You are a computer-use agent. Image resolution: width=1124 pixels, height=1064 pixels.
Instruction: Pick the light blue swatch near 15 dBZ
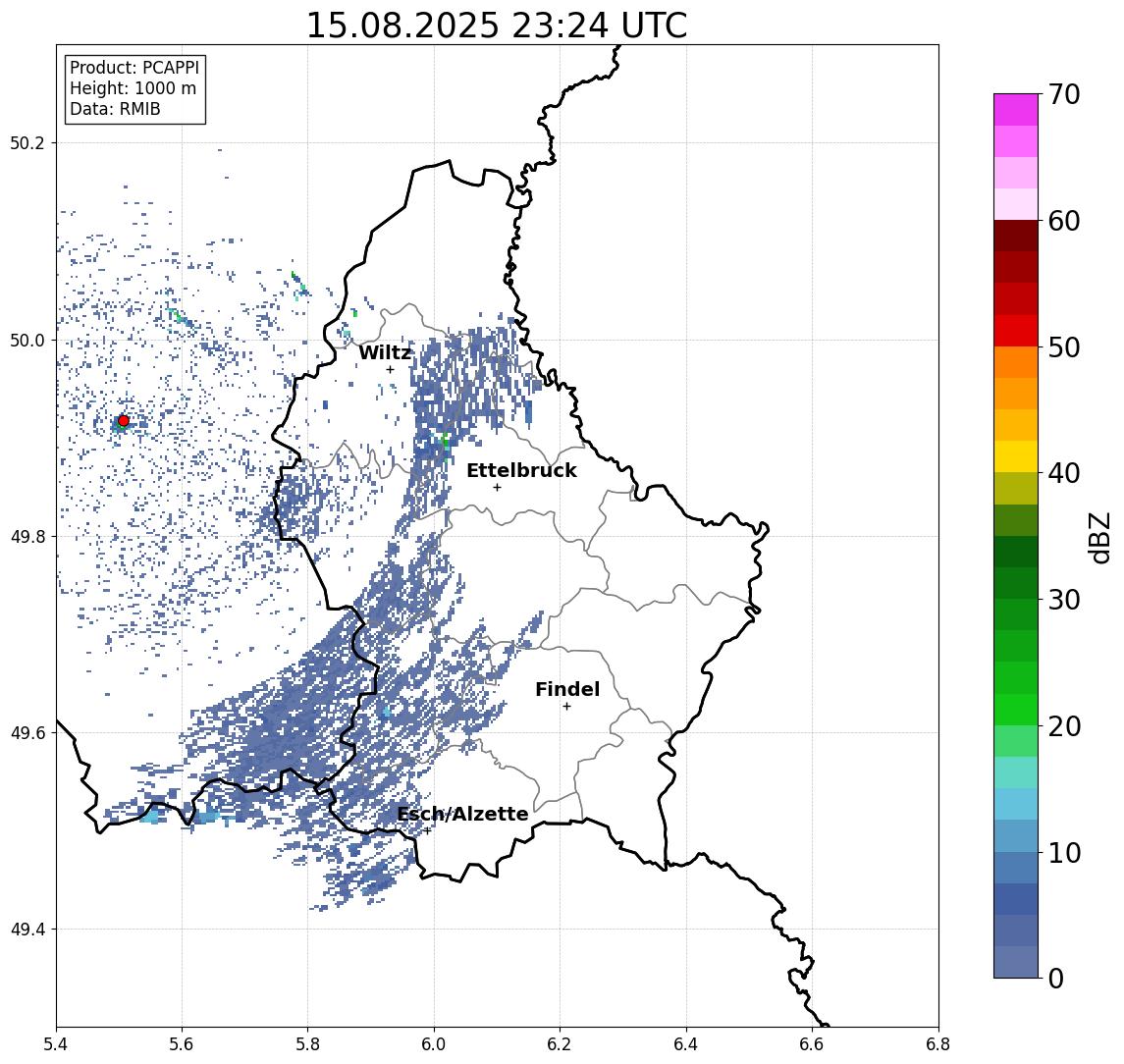tap(1016, 804)
